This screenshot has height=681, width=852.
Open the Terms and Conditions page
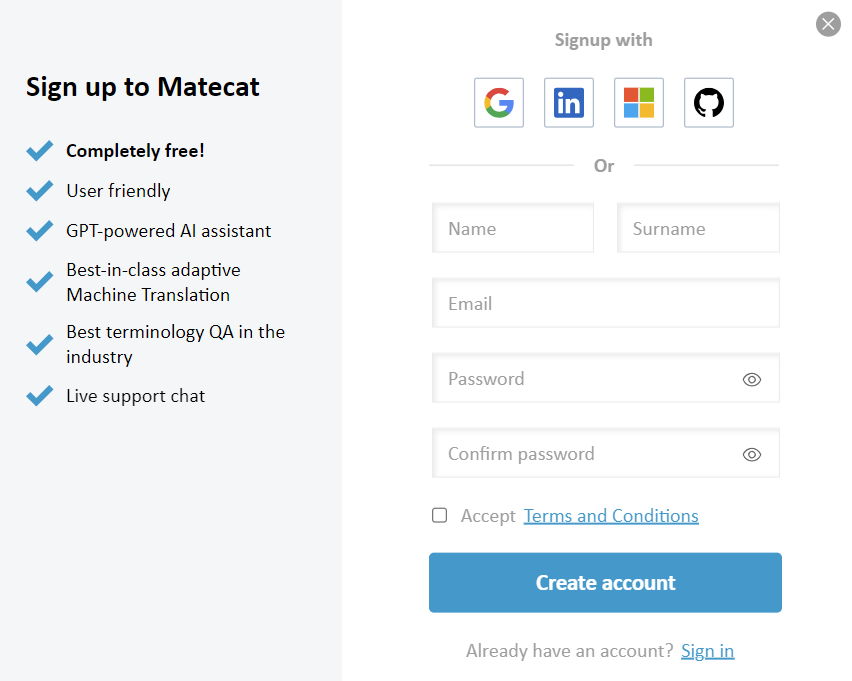[x=611, y=515]
